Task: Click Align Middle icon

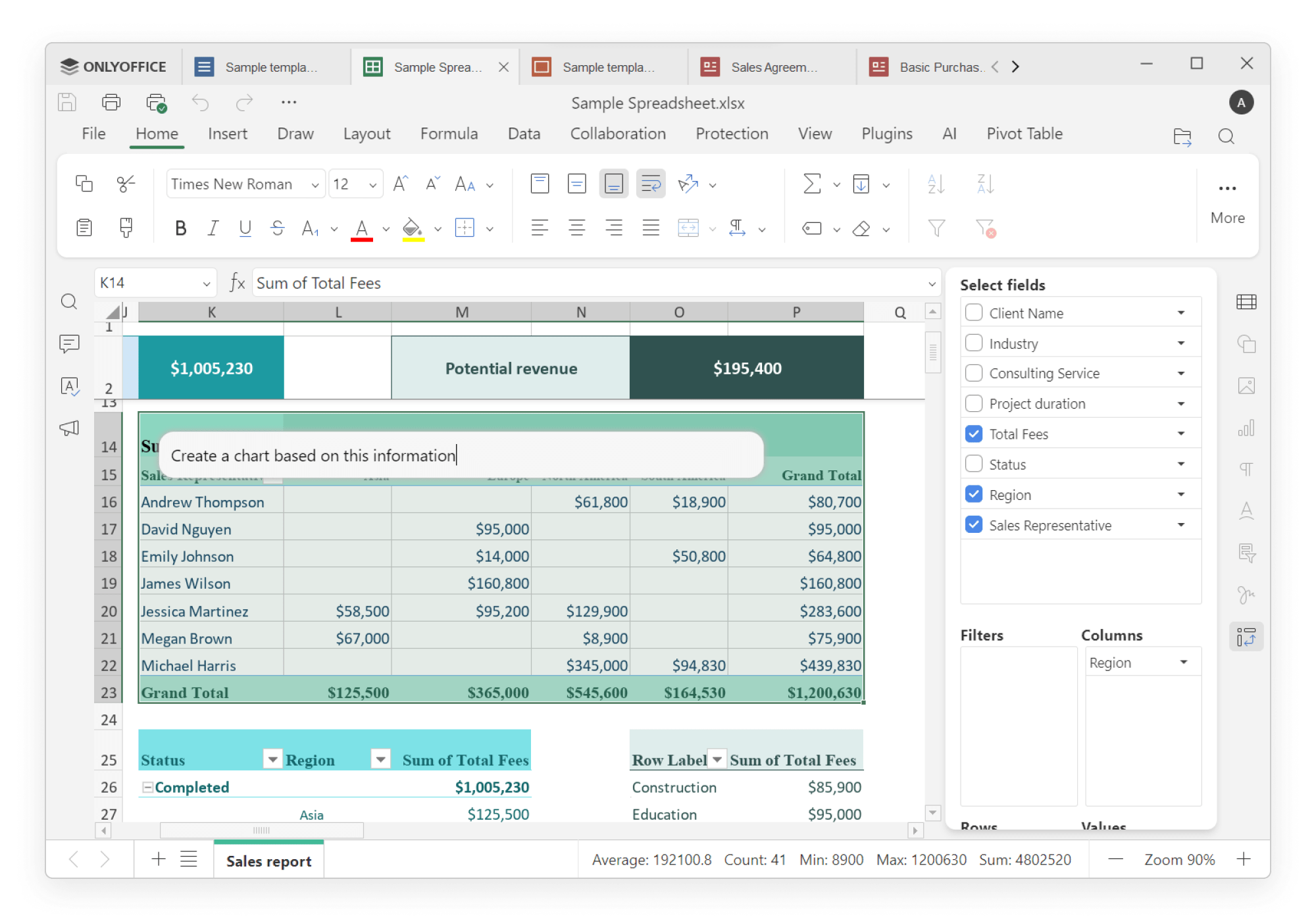Action: pyautogui.click(x=577, y=184)
